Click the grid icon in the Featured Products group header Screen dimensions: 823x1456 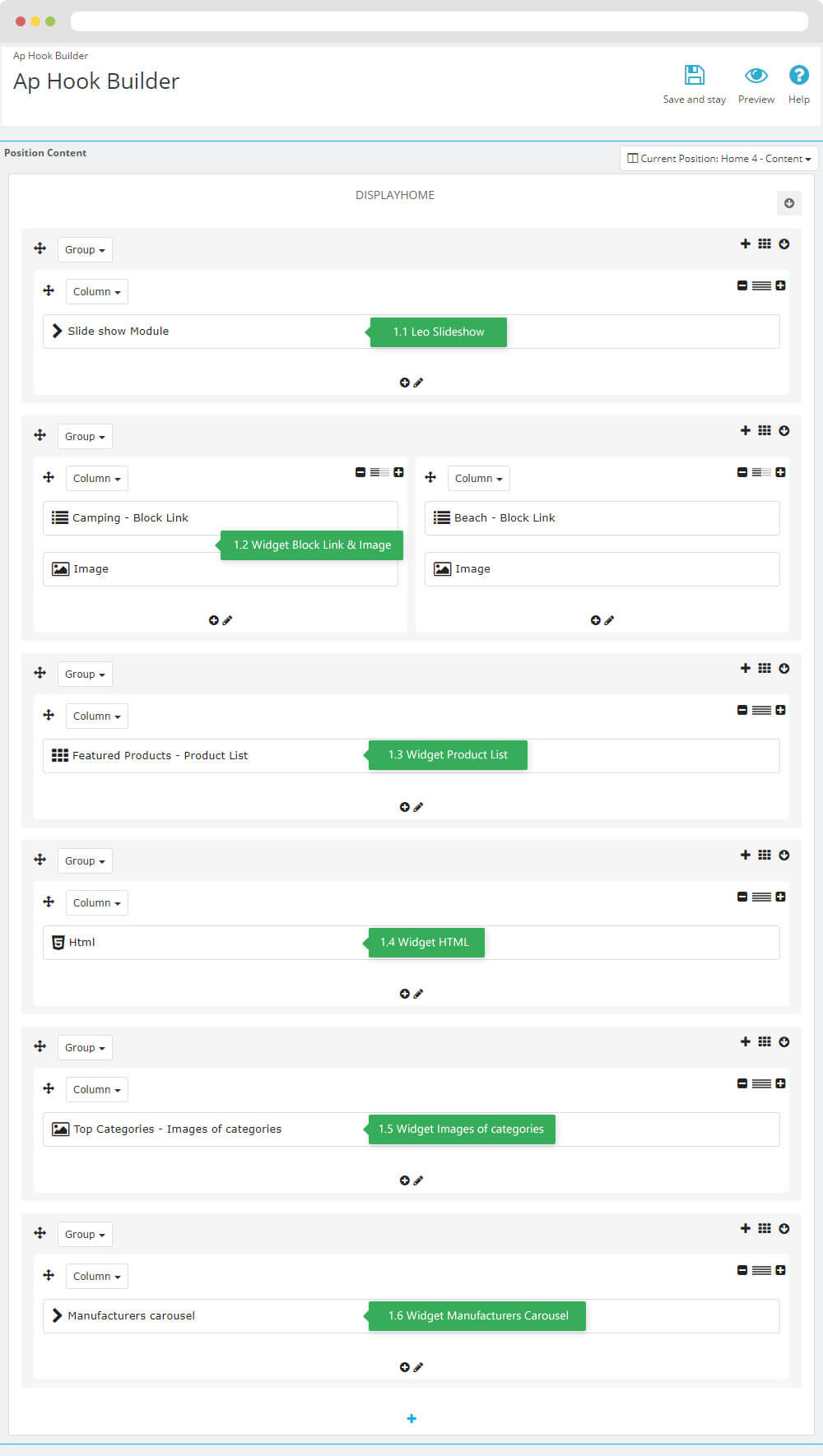[765, 668]
